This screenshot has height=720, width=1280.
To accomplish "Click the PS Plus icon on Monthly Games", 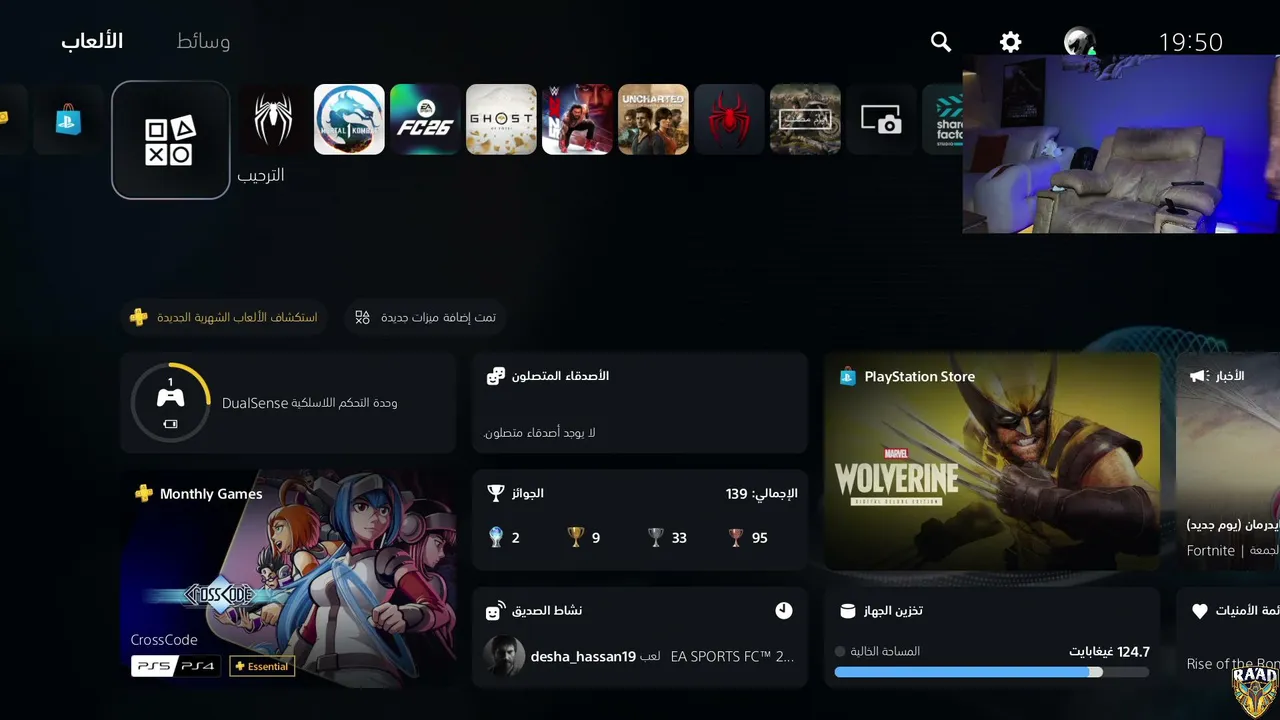I will click(144, 493).
